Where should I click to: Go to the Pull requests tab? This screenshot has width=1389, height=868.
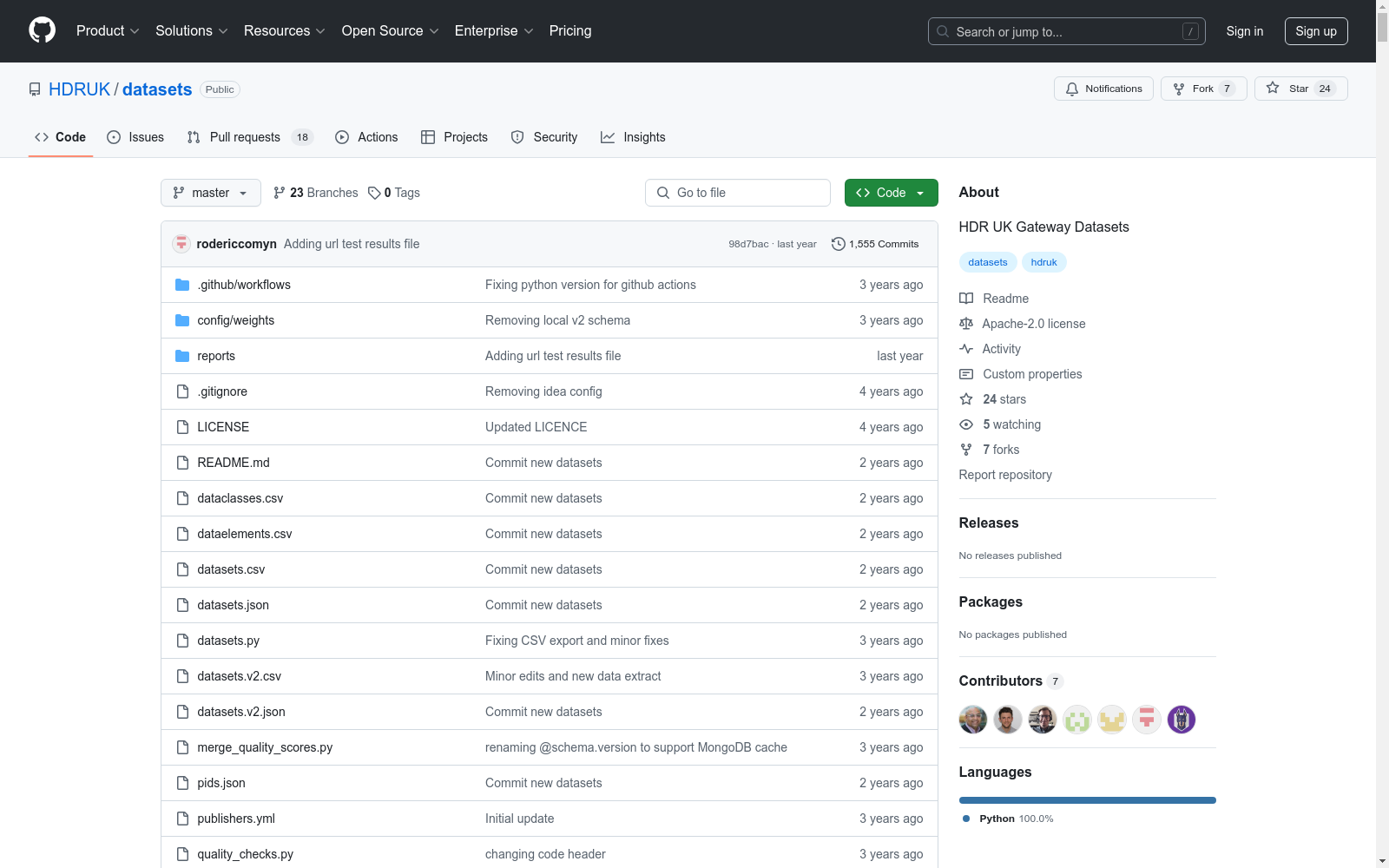(x=250, y=137)
